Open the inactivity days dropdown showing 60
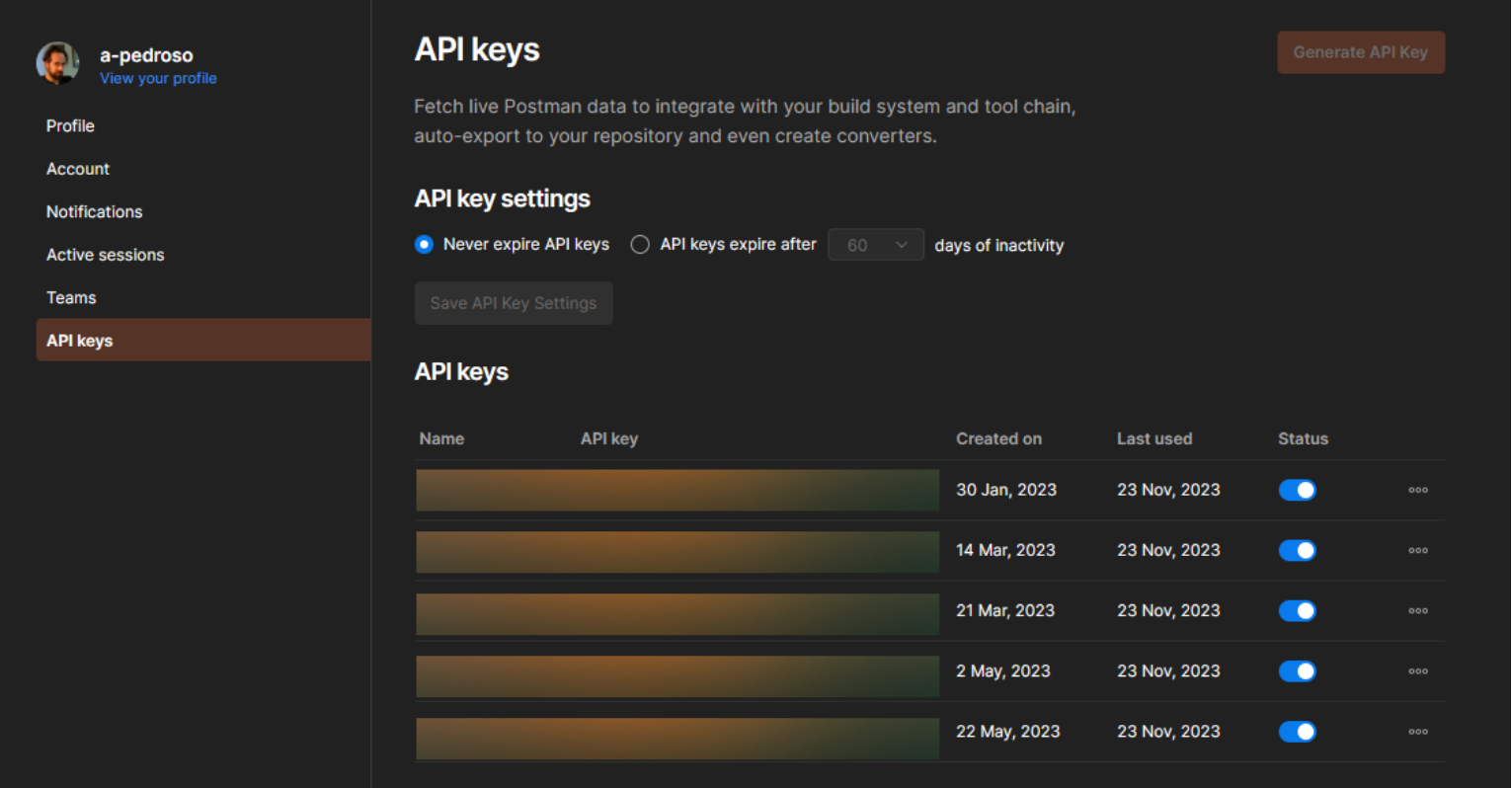Viewport: 1512px width, 788px height. pos(876,244)
